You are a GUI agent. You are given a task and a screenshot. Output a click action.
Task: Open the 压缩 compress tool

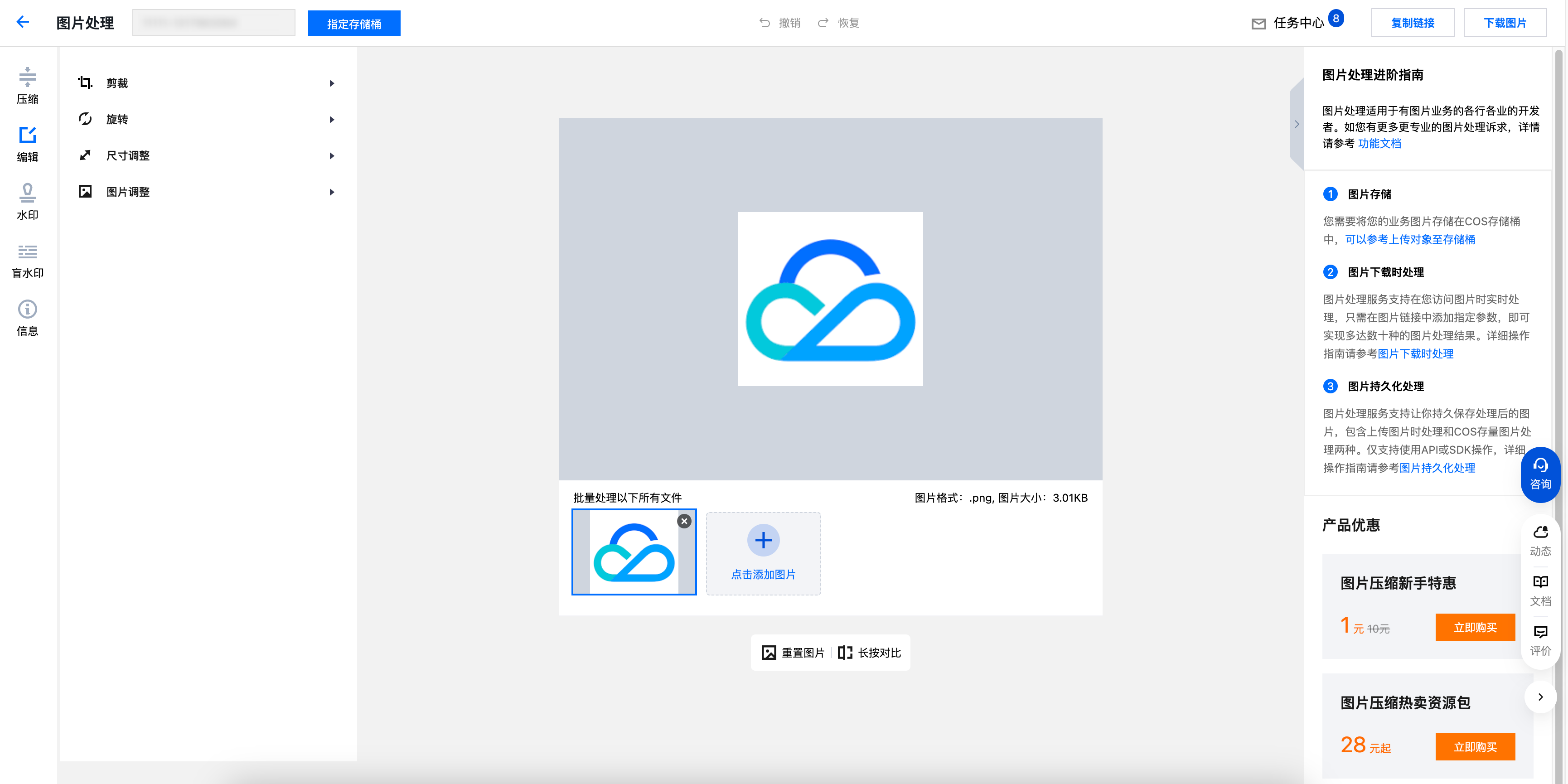[27, 86]
